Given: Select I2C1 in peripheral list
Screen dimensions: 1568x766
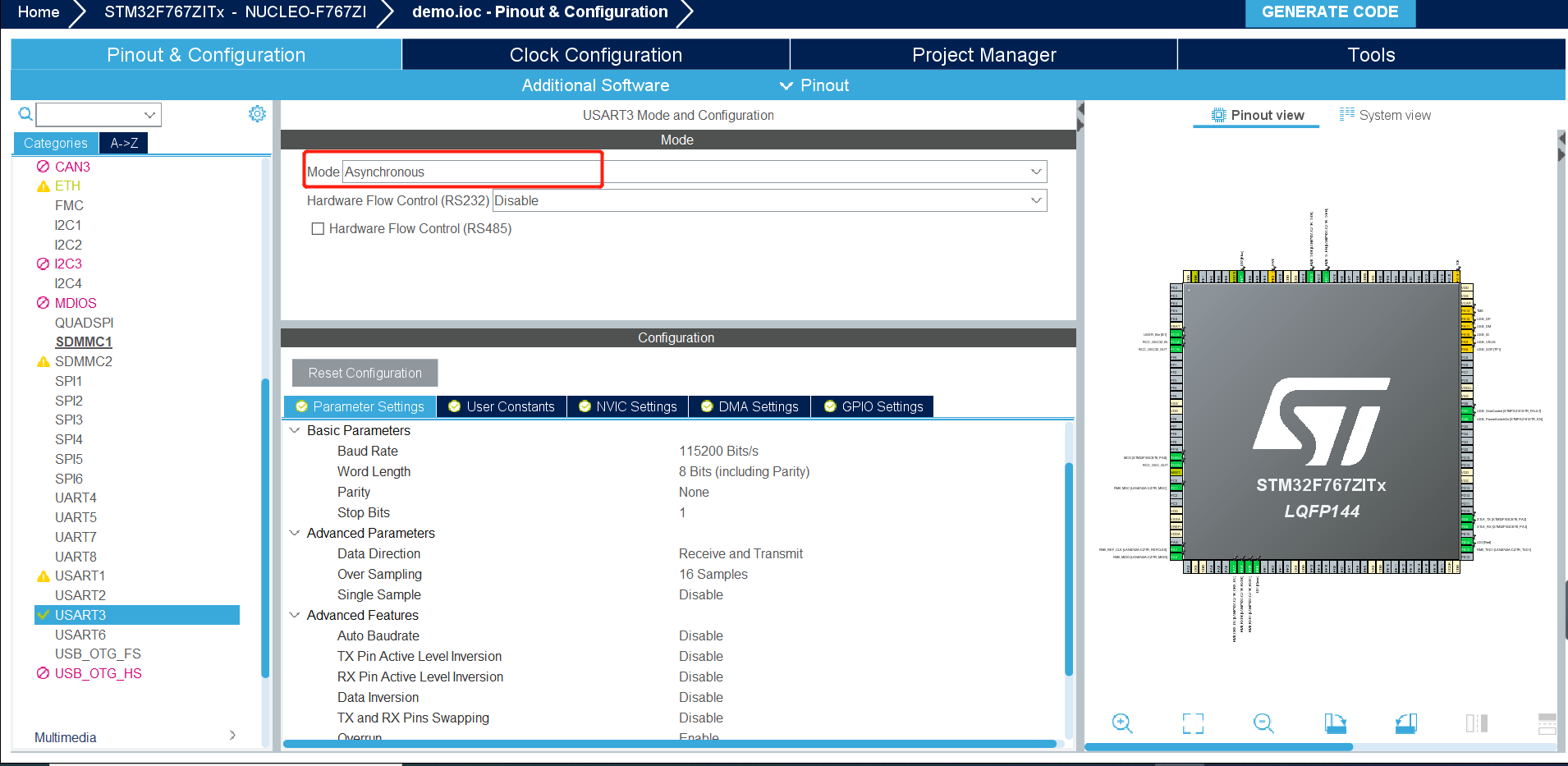Looking at the screenshot, I should (68, 225).
